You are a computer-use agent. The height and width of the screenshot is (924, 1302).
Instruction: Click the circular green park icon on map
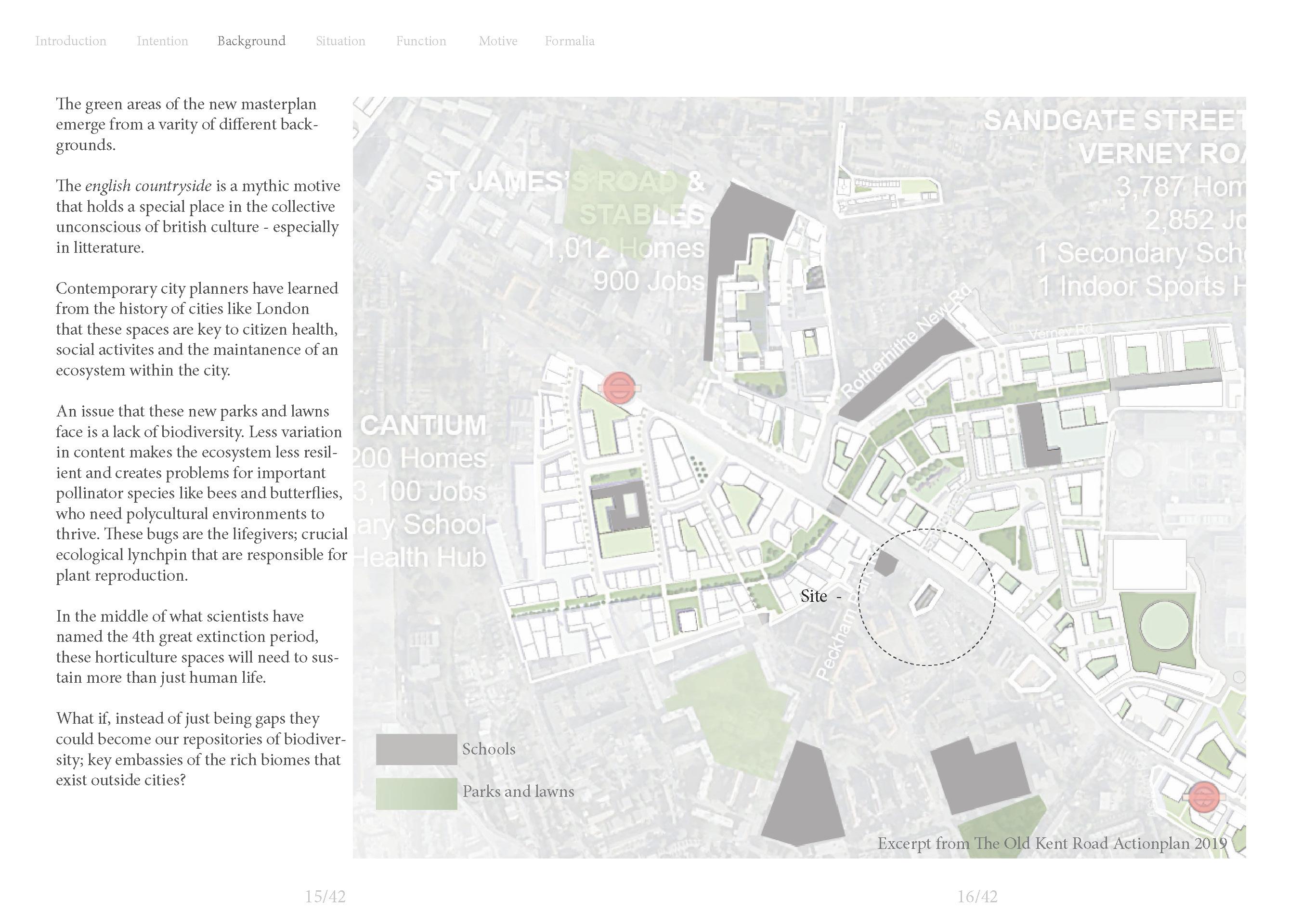point(1164,626)
